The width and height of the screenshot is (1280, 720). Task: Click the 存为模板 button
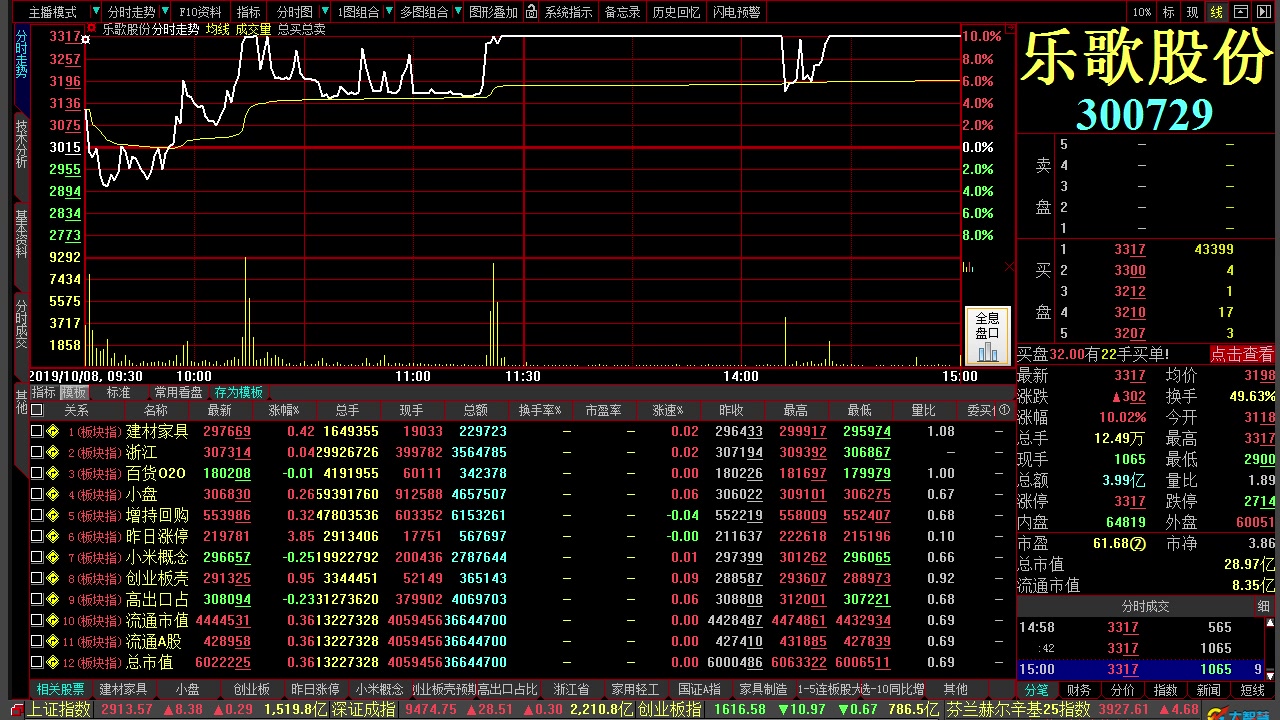click(x=238, y=392)
